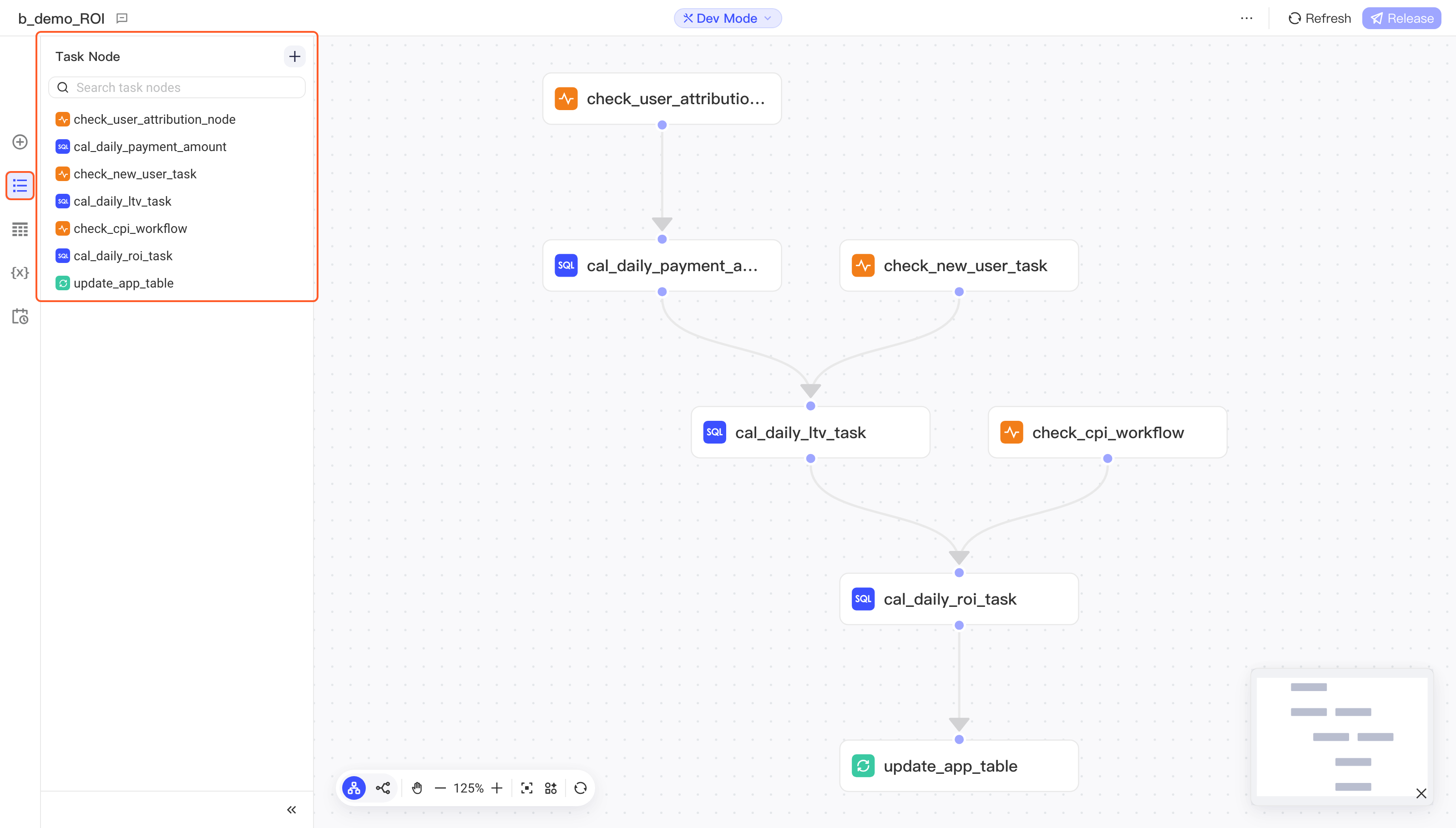Click the cal_daily_ltv_task canvas node

[x=810, y=432]
